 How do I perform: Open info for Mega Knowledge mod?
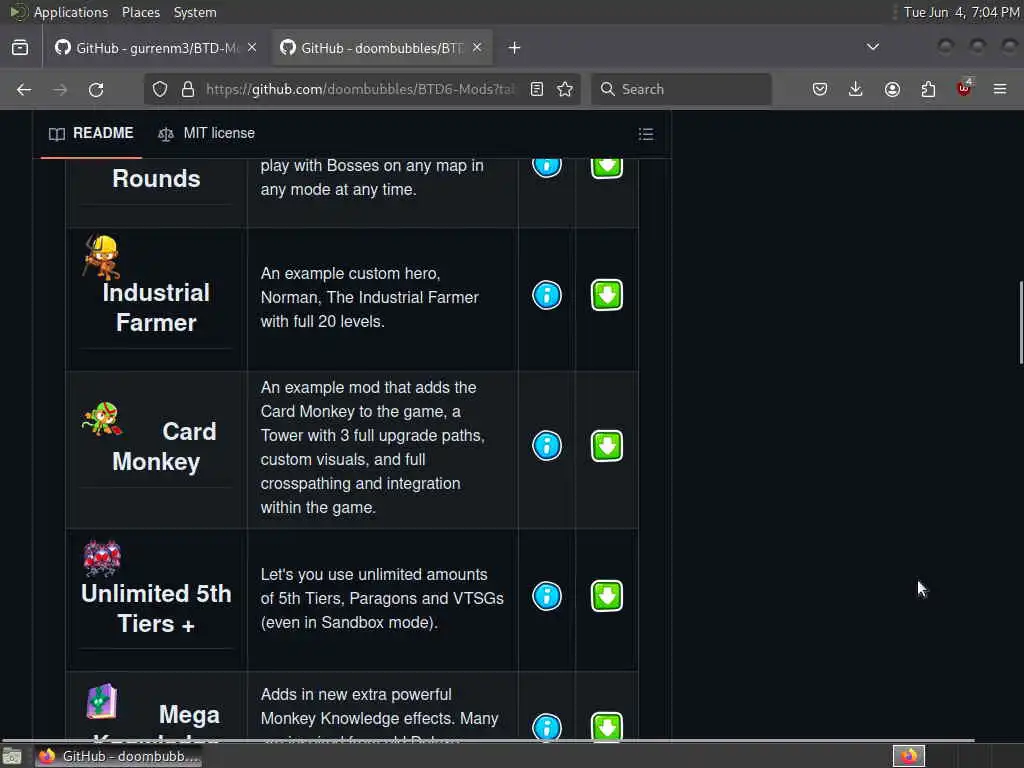(547, 727)
